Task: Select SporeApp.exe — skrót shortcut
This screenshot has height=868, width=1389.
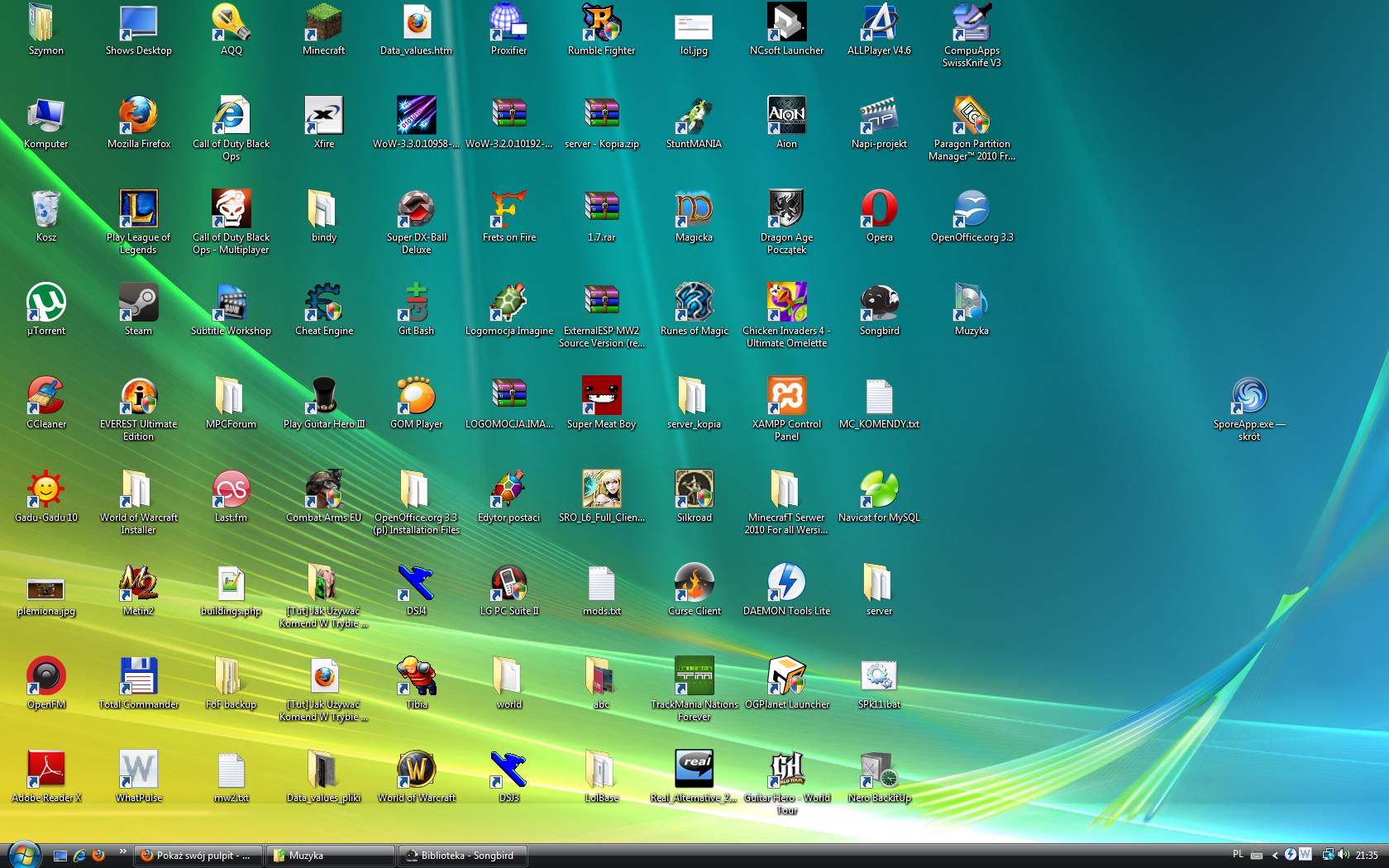Action: 1249,408
